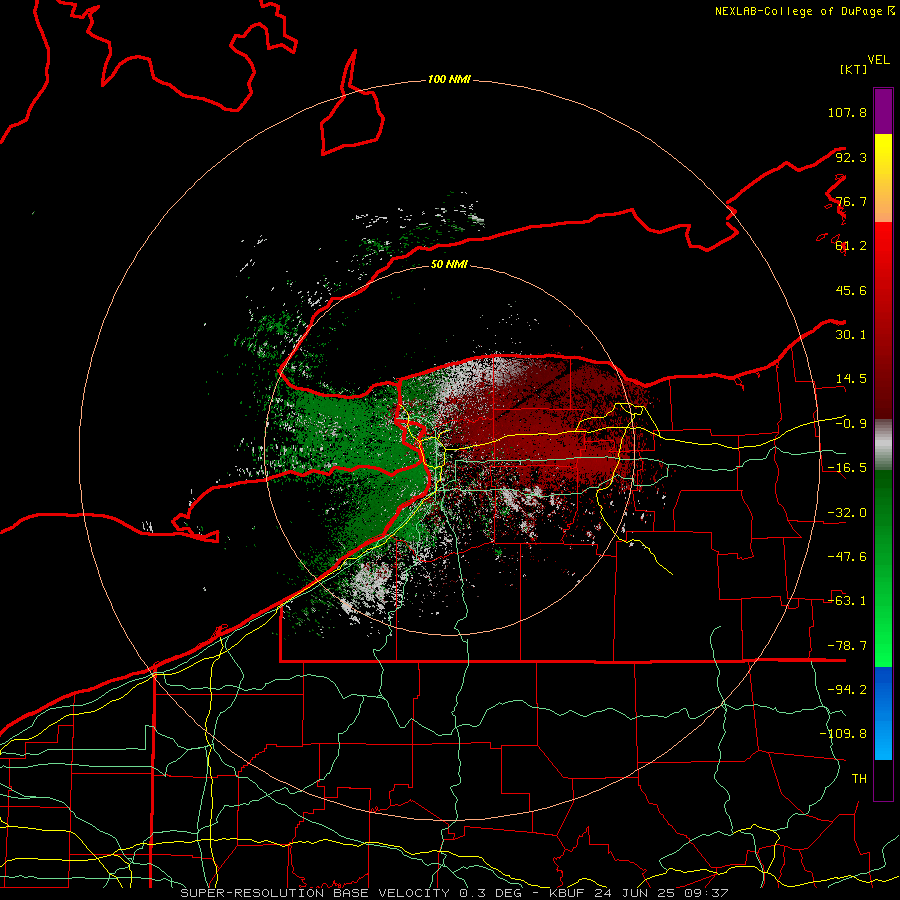Viewport: 900px width, 900px height.
Task: Click the 76.7 legend value
Action: tap(851, 201)
